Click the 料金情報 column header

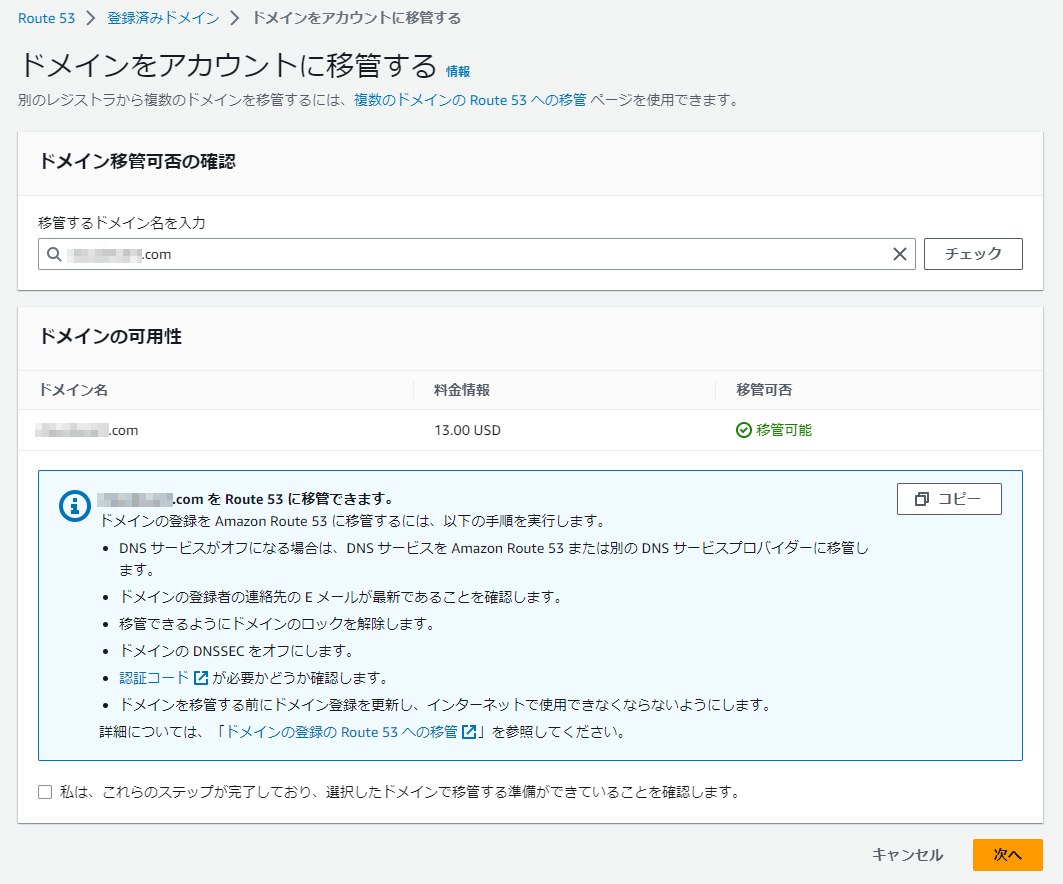click(461, 390)
